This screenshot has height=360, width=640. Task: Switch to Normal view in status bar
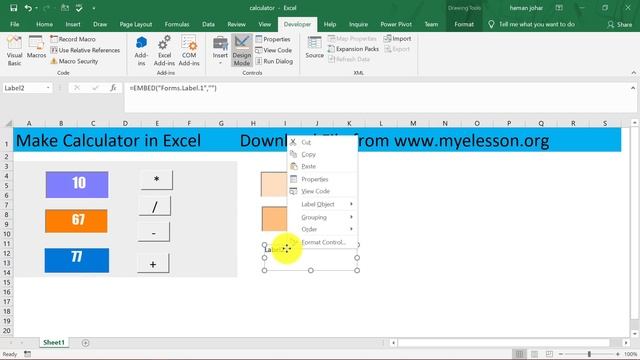tap(519, 354)
